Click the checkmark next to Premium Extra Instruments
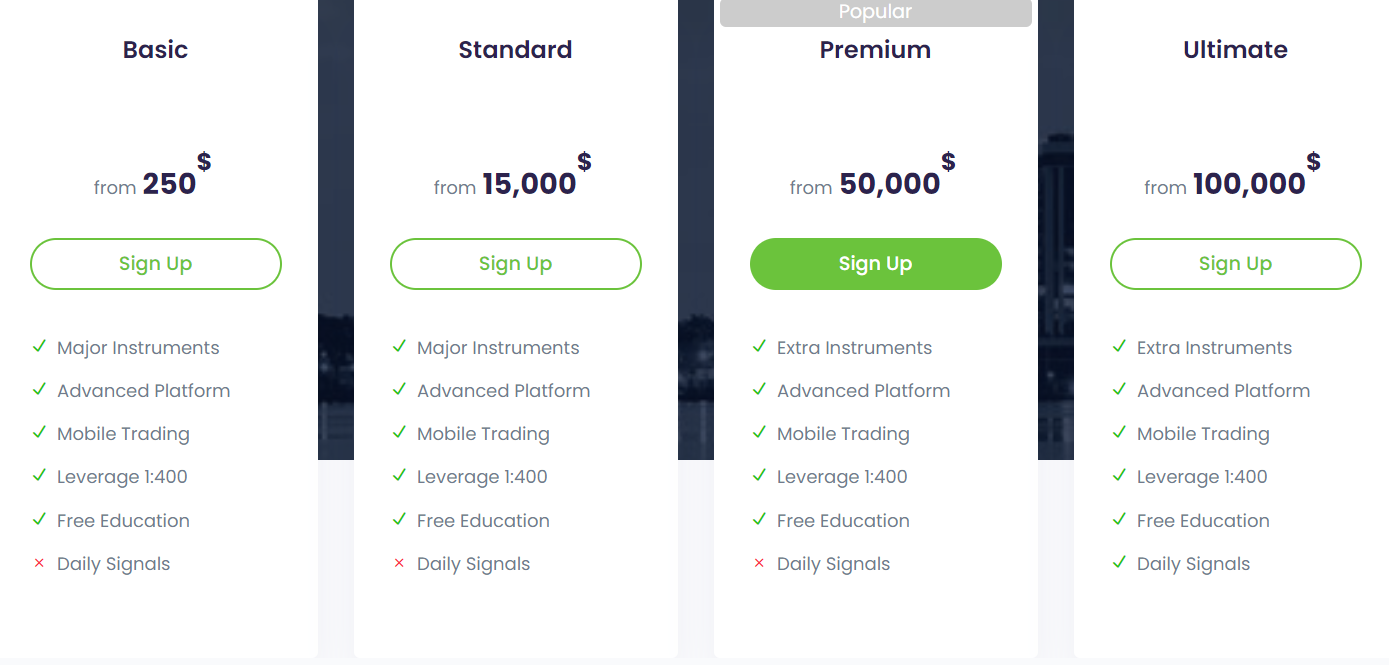Image resolution: width=1389 pixels, height=665 pixels. click(x=759, y=347)
